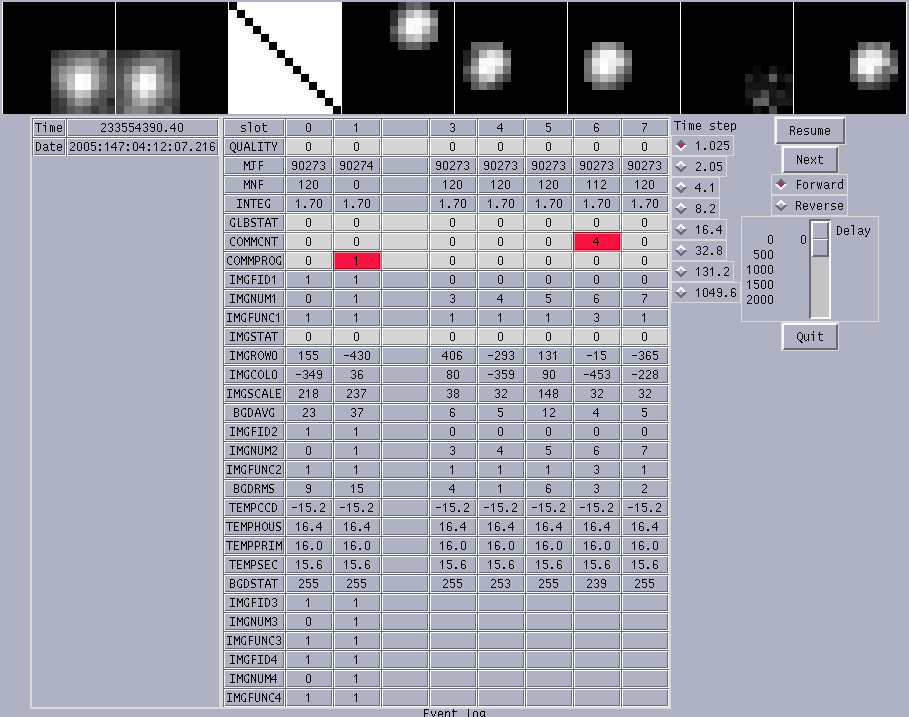Choose the 1.025 time step

703,145
